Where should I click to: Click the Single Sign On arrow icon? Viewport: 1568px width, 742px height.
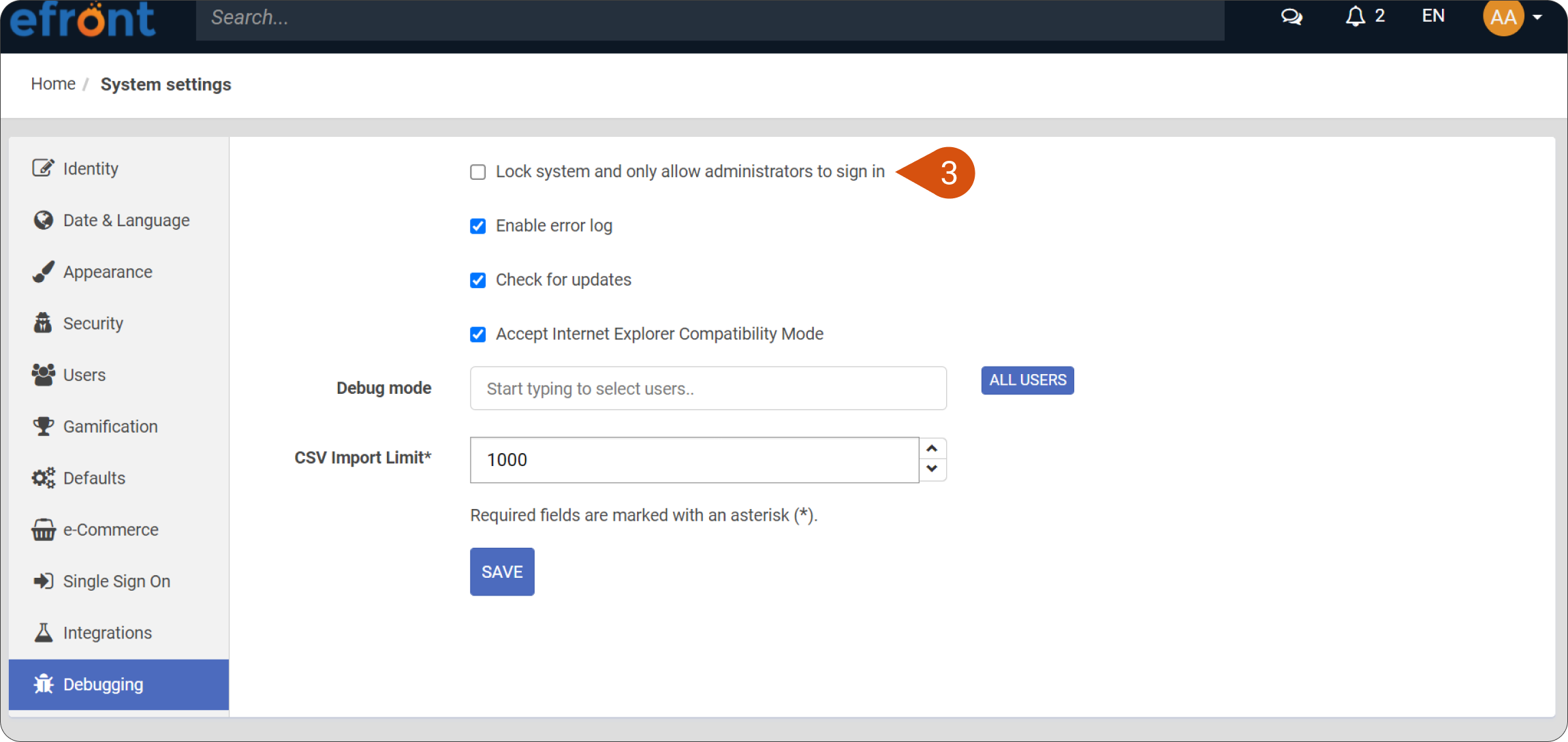[43, 581]
